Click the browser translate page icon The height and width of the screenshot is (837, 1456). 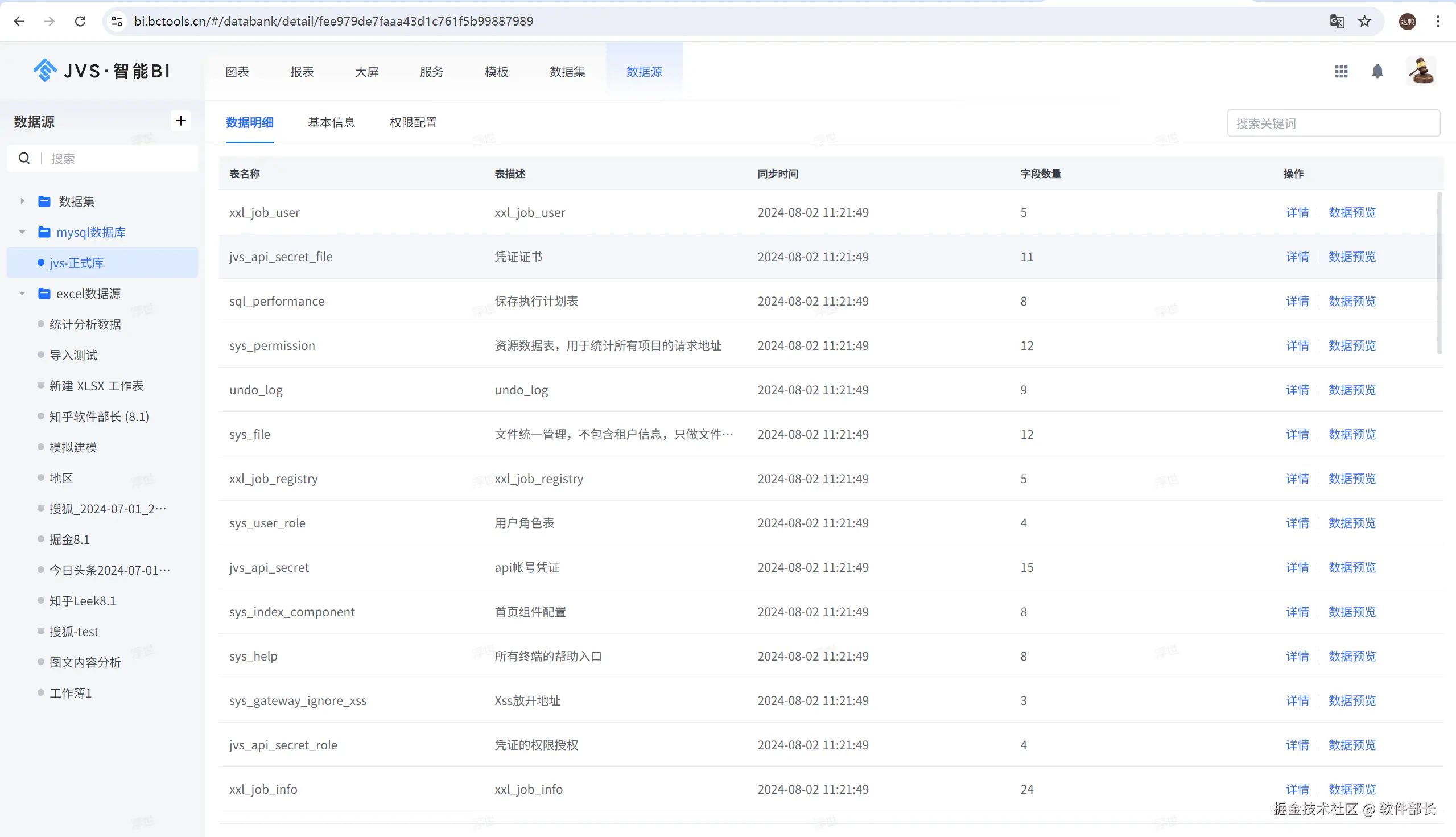point(1337,21)
